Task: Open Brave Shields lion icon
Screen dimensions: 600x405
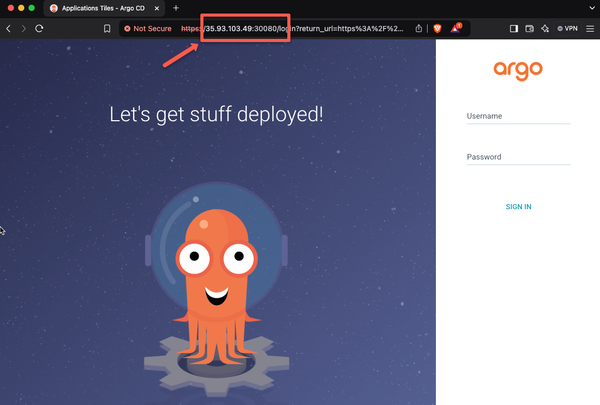Action: [x=438, y=29]
